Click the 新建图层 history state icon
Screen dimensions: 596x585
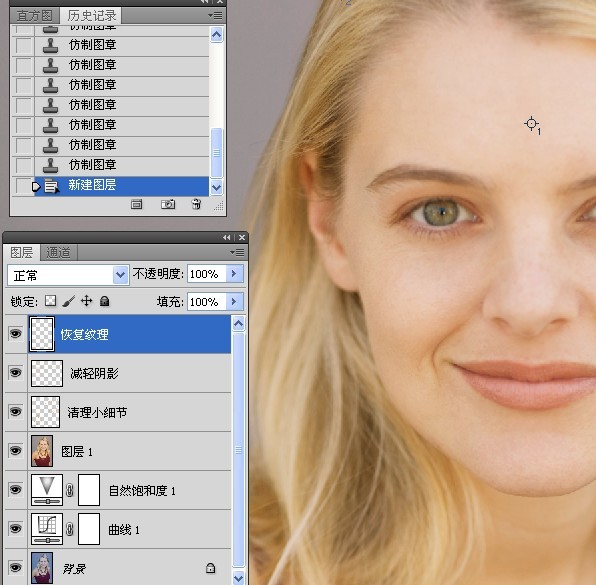click(51, 186)
